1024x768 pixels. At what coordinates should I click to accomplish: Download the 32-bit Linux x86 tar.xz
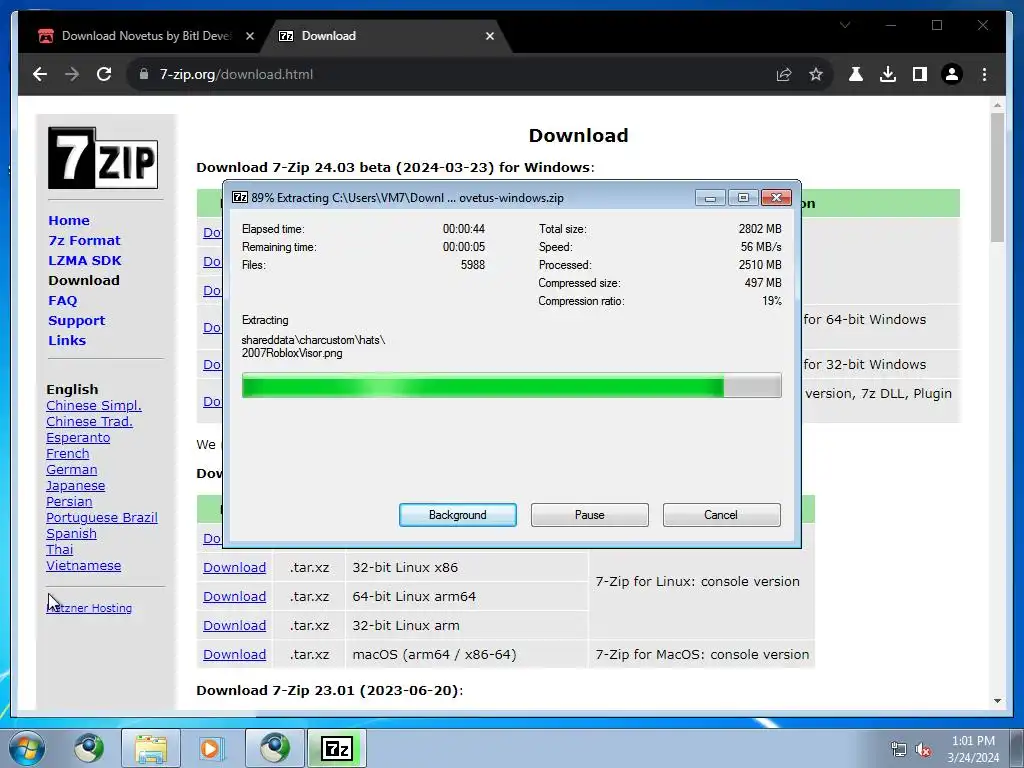click(234, 568)
